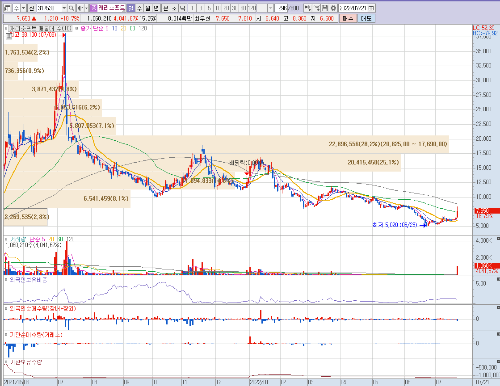Expand foreign net-buy panel right-edge button
The width and height of the screenshot is (500, 386).
(498, 308)
